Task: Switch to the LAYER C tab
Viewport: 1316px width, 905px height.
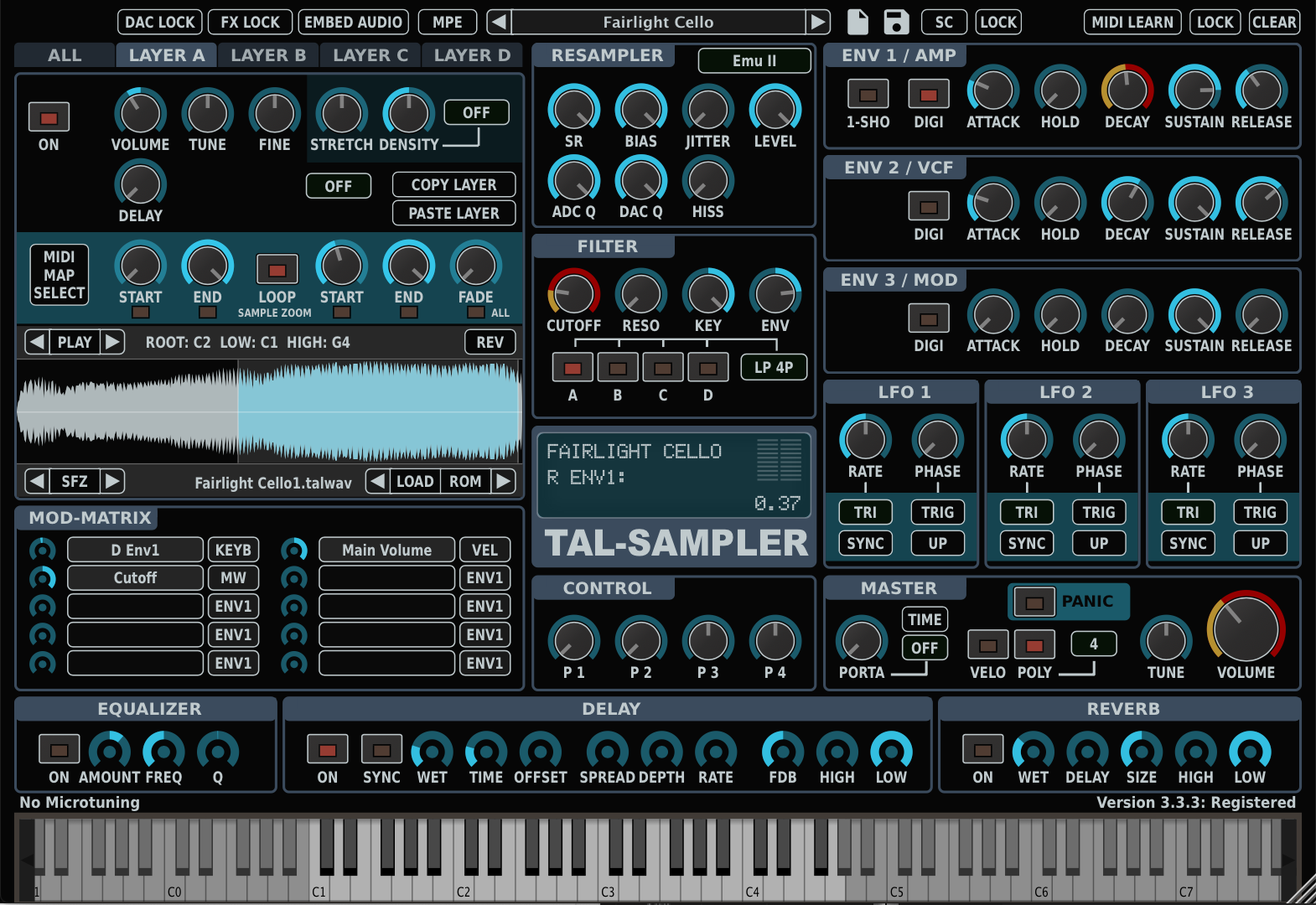Action: coord(370,55)
